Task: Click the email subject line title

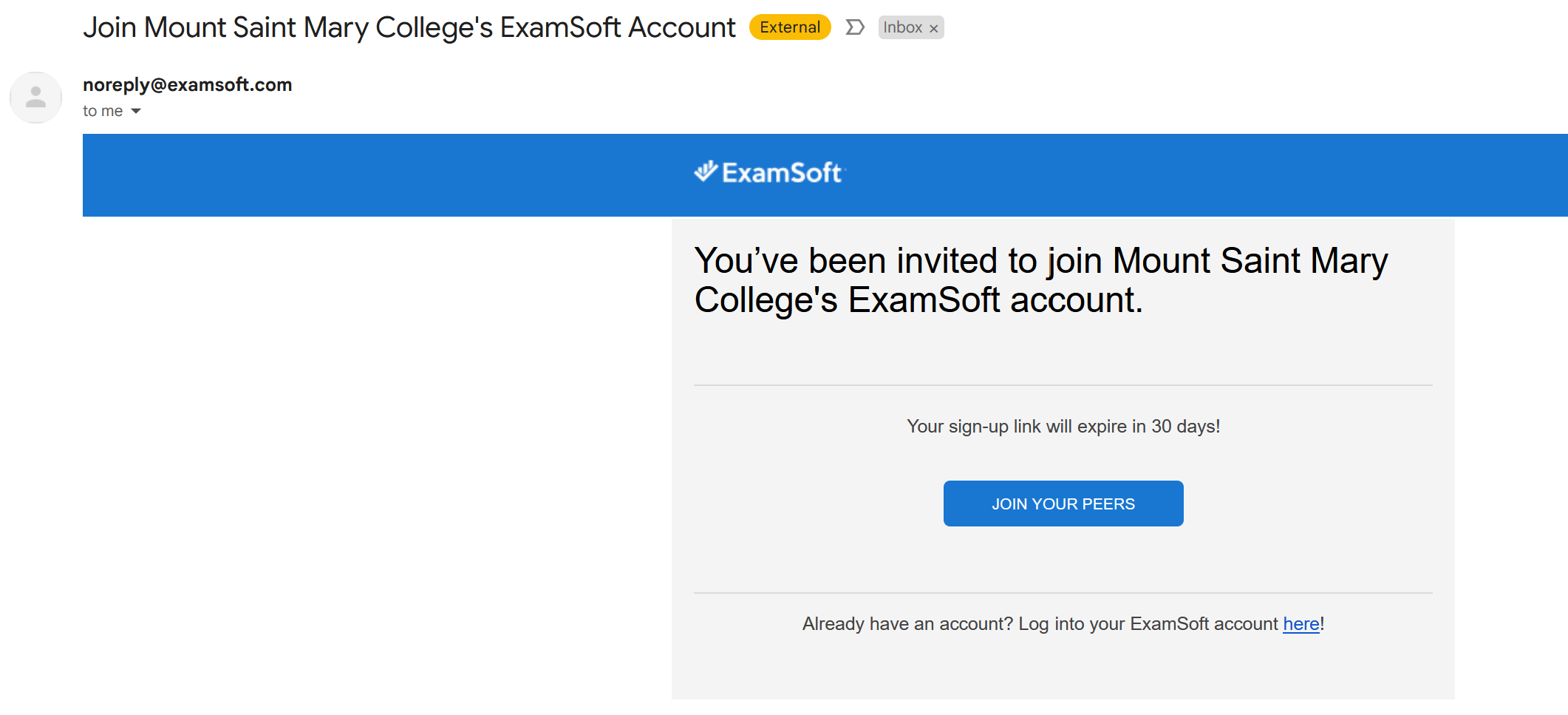Action: [x=409, y=27]
